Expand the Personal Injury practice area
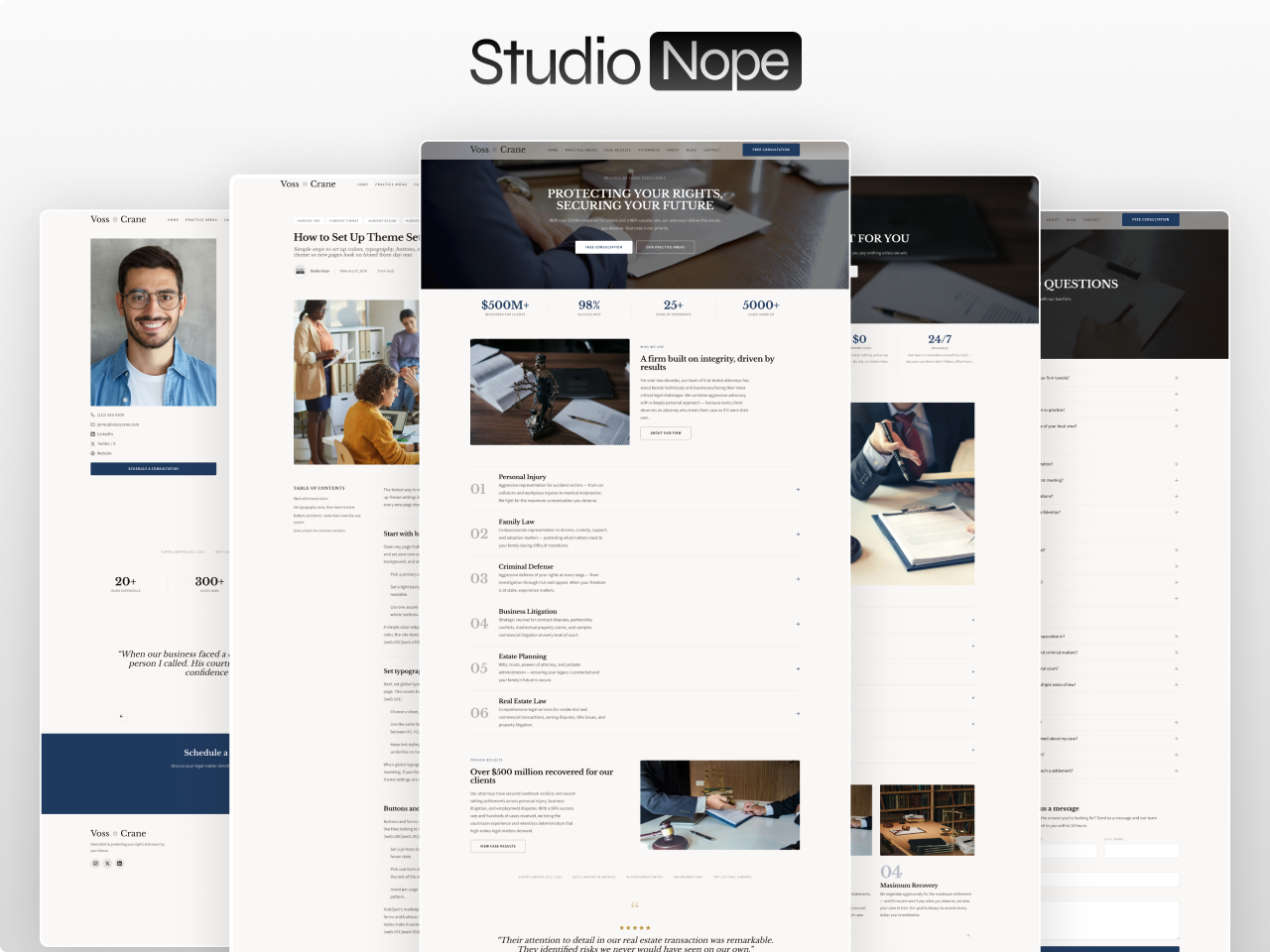The image size is (1270, 952). point(798,489)
